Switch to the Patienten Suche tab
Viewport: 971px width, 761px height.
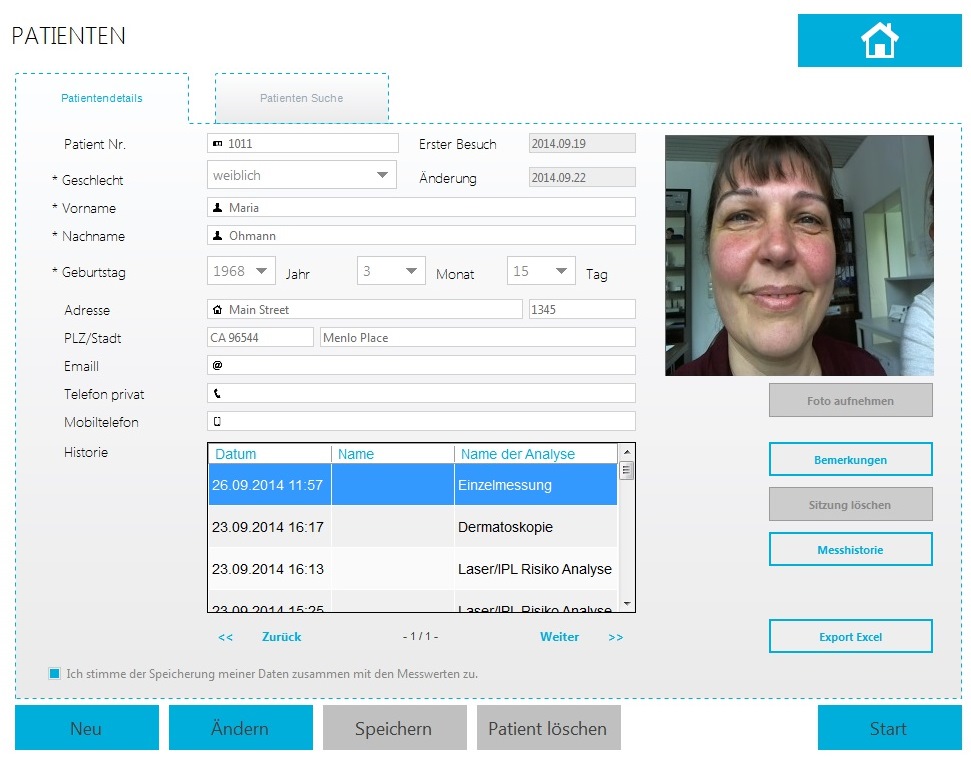tap(302, 98)
